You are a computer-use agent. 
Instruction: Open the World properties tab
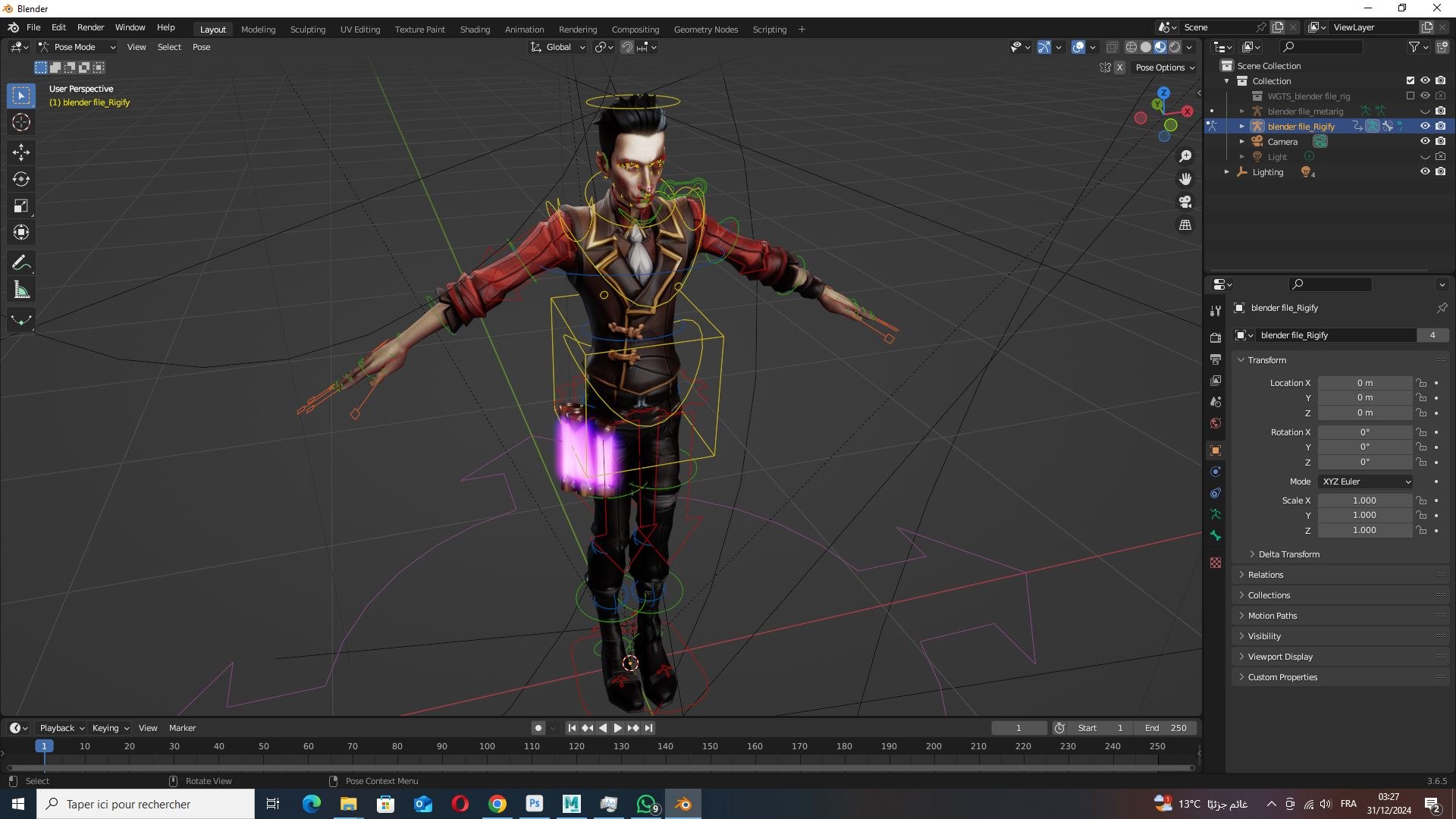[1216, 422]
